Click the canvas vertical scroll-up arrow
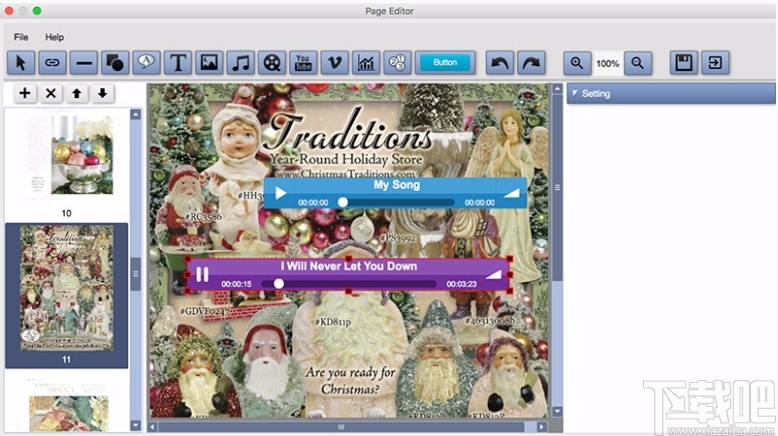Image resolution: width=778 pixels, height=436 pixels. [x=557, y=89]
